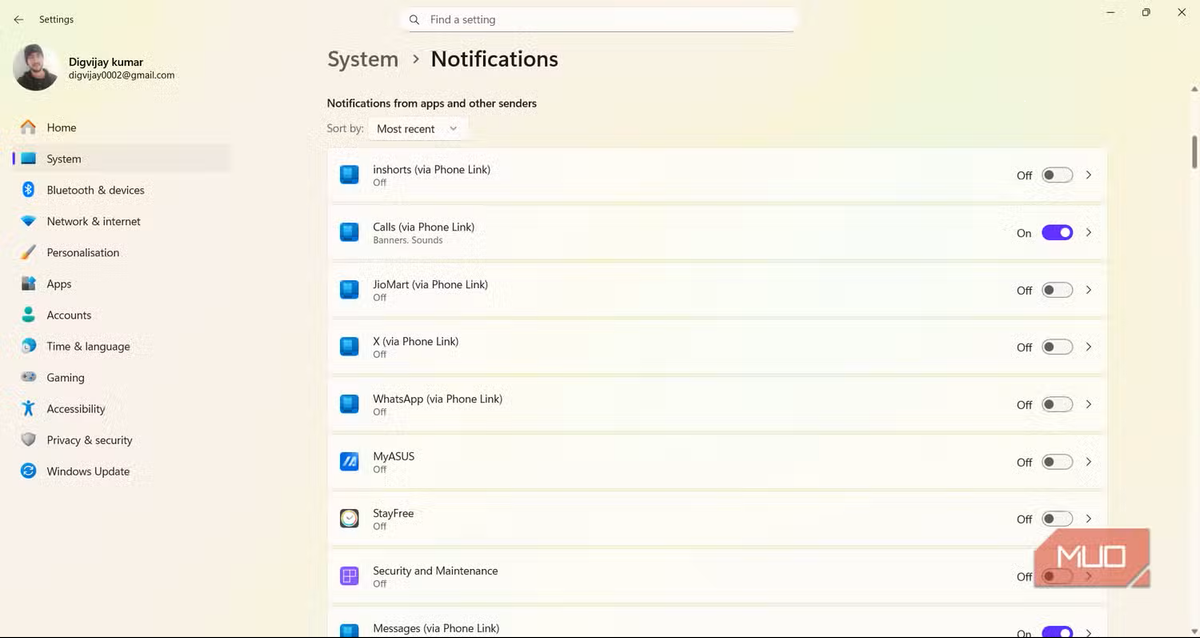The image size is (1200, 638).
Task: Toggle on inshorts (via Phone Link) notifications
Action: 1057,175
